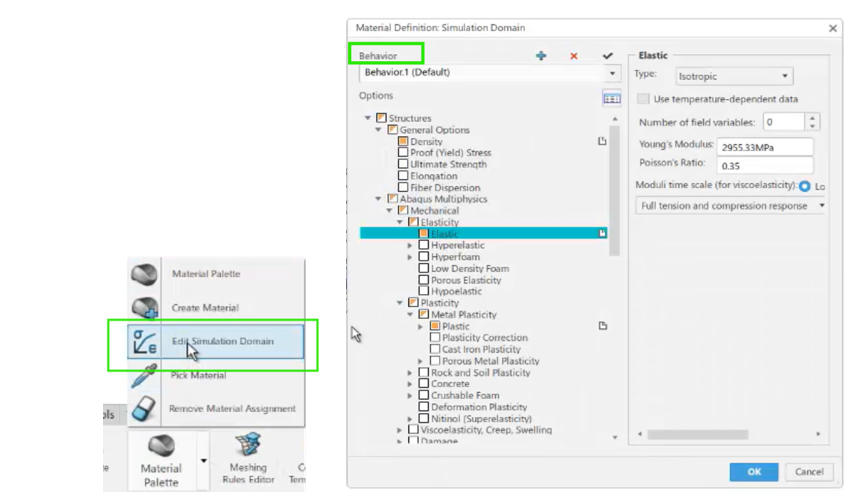Click the Remove Material Assignment eraser icon
This screenshot has width=856, height=504.
tap(144, 409)
